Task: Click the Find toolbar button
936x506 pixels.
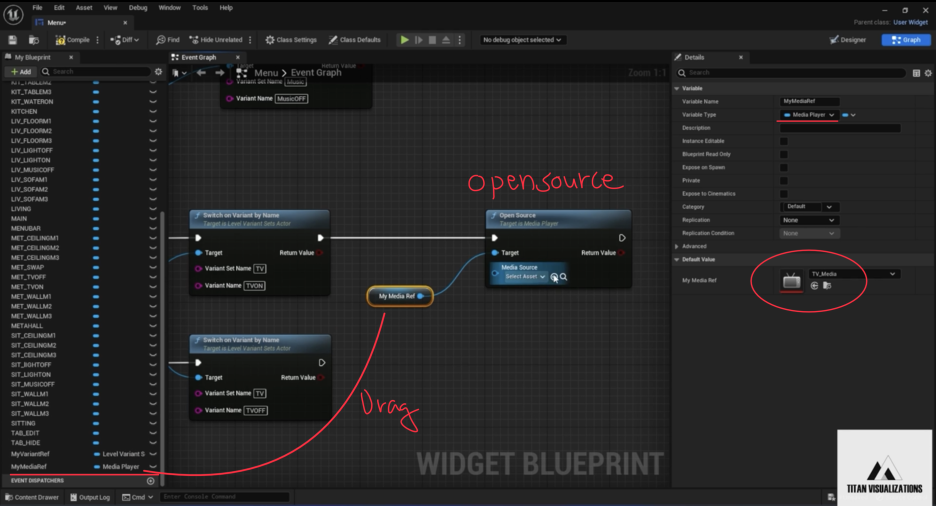Action: [x=168, y=40]
